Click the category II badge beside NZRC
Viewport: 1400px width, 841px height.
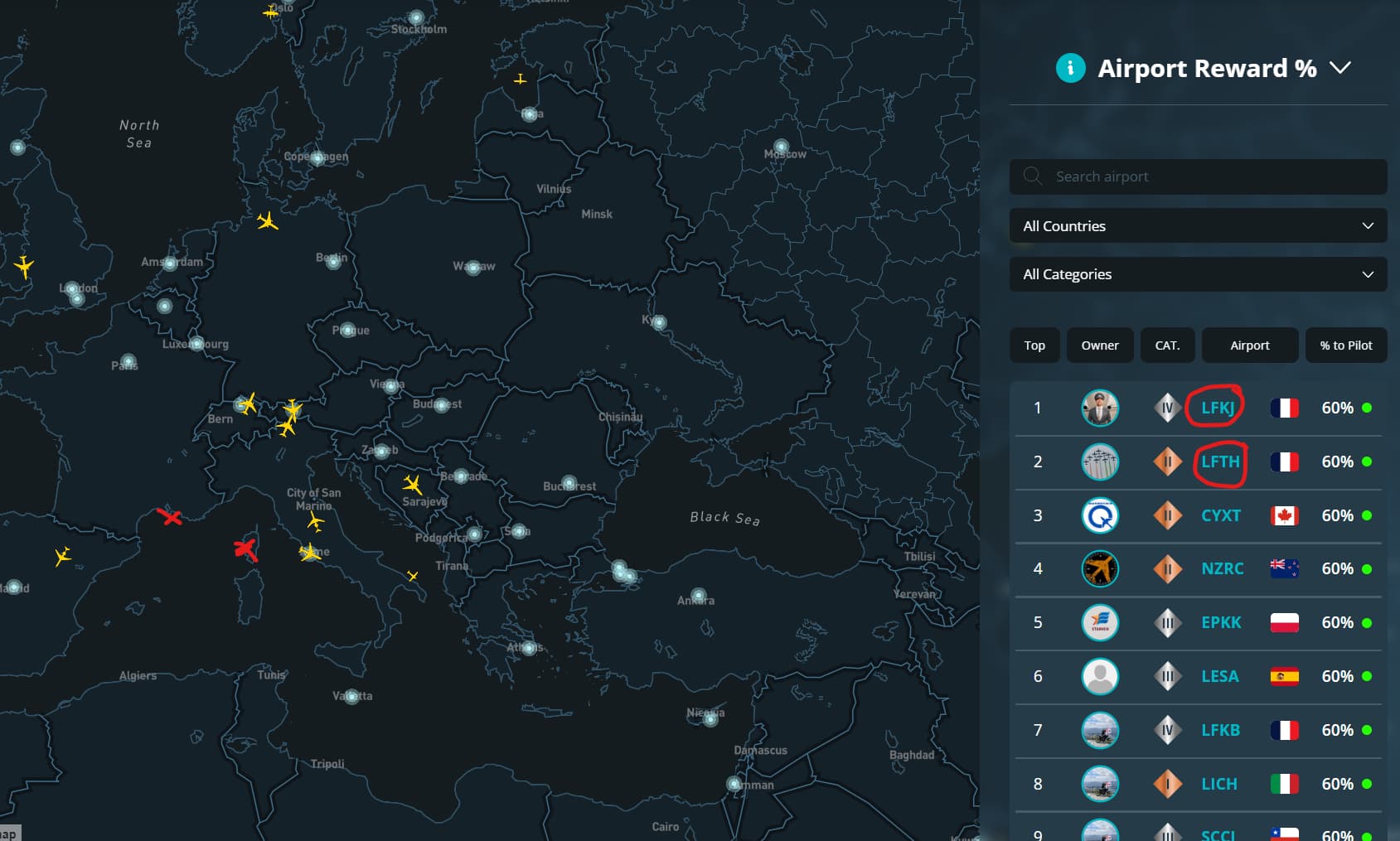pyautogui.click(x=1167, y=569)
